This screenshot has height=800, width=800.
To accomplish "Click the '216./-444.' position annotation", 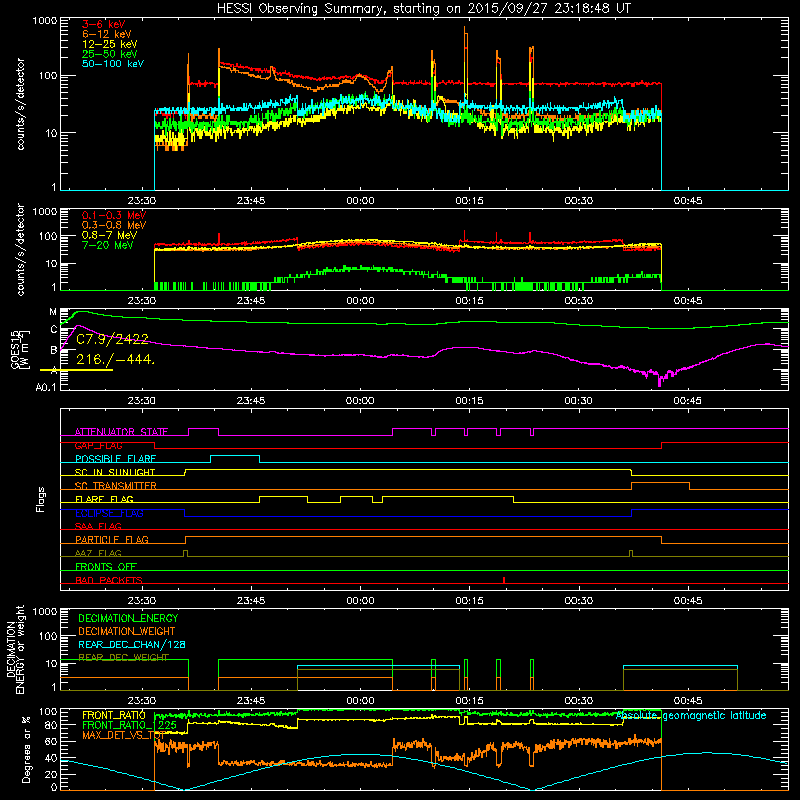I will (115, 359).
